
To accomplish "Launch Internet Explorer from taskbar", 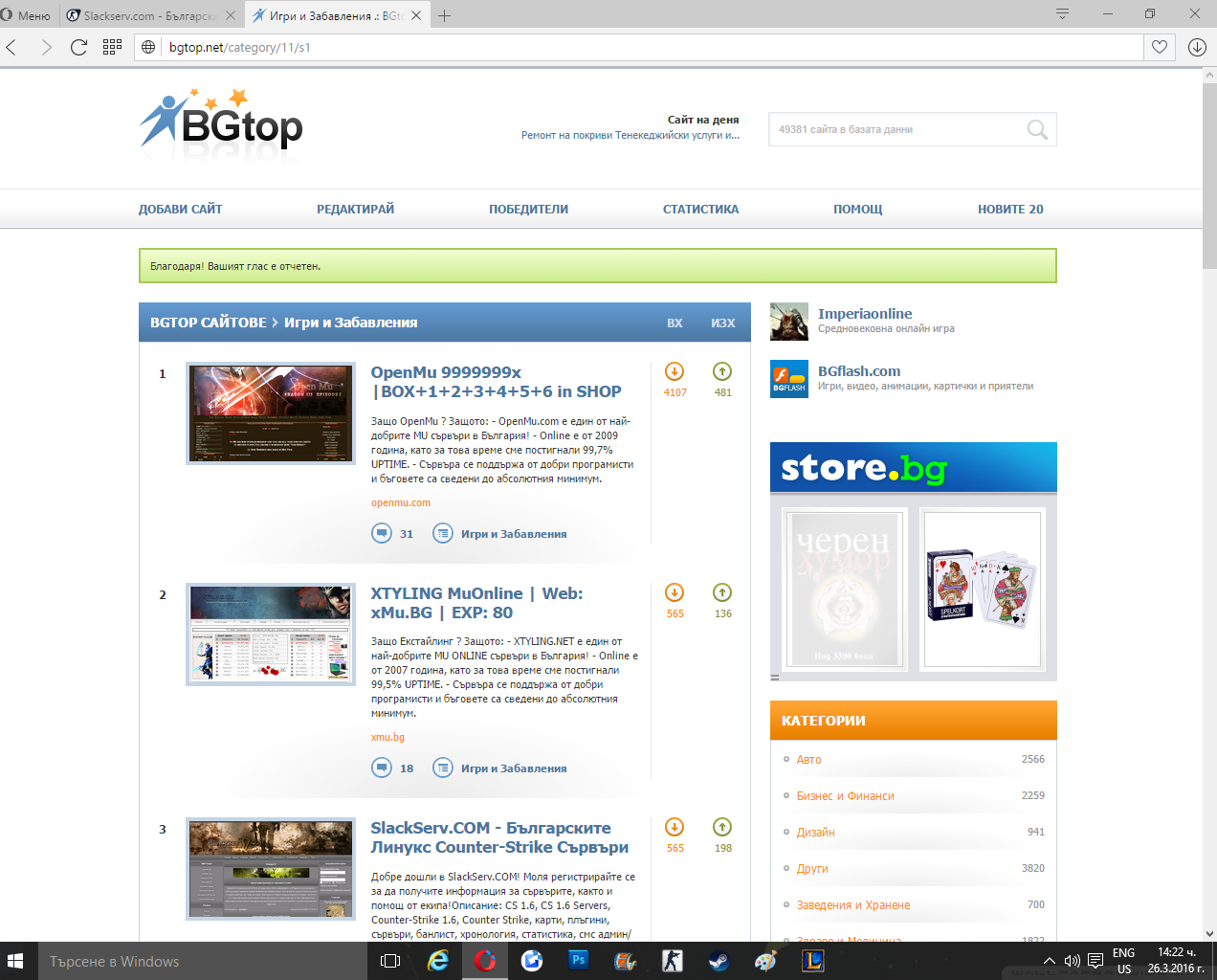I will point(438,961).
